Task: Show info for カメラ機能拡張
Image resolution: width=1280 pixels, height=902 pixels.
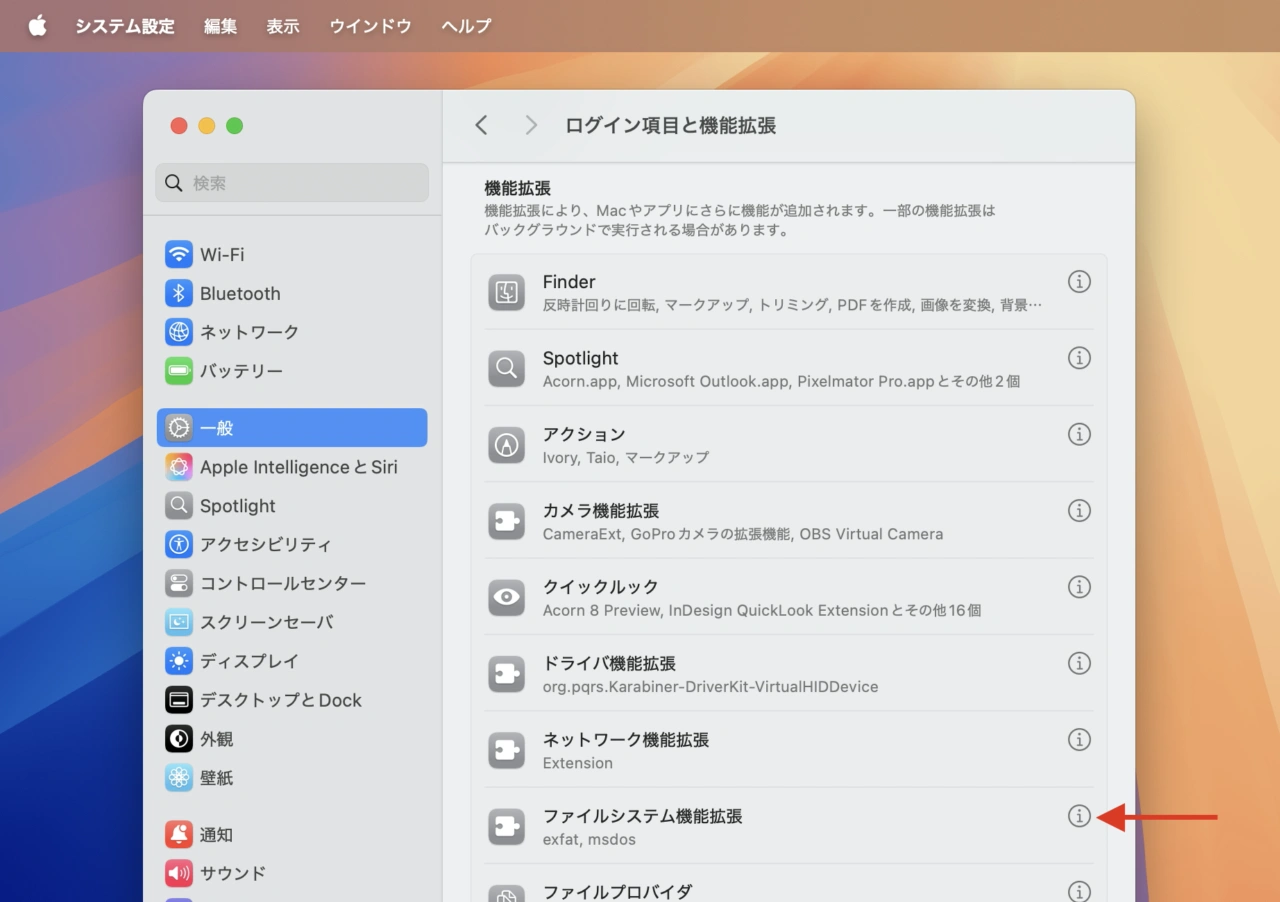Action: point(1079,510)
